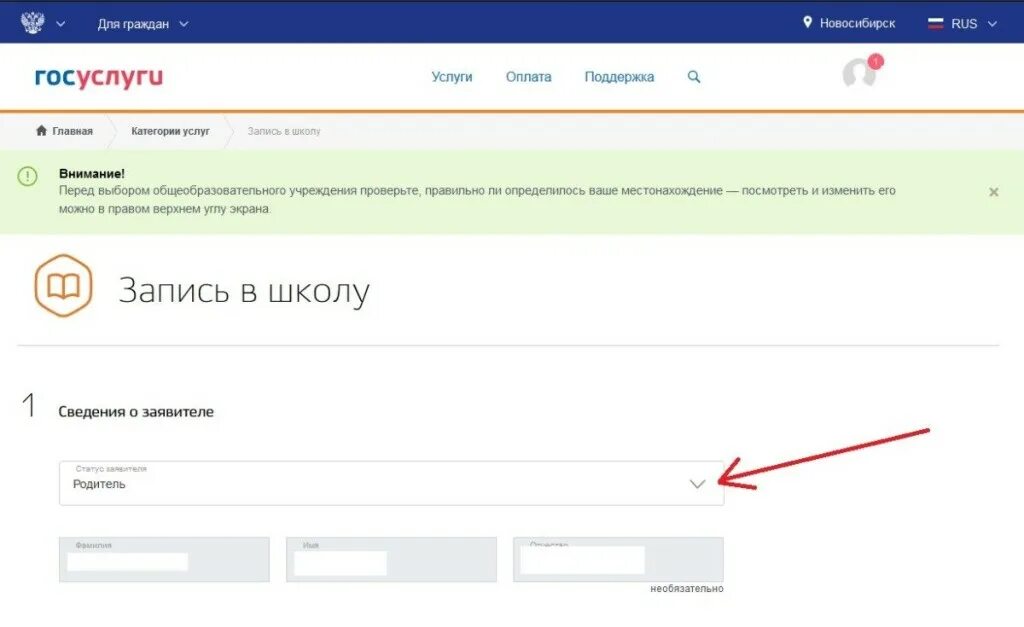
Task: Dismiss the Внимание warning banner
Action: (x=993, y=191)
